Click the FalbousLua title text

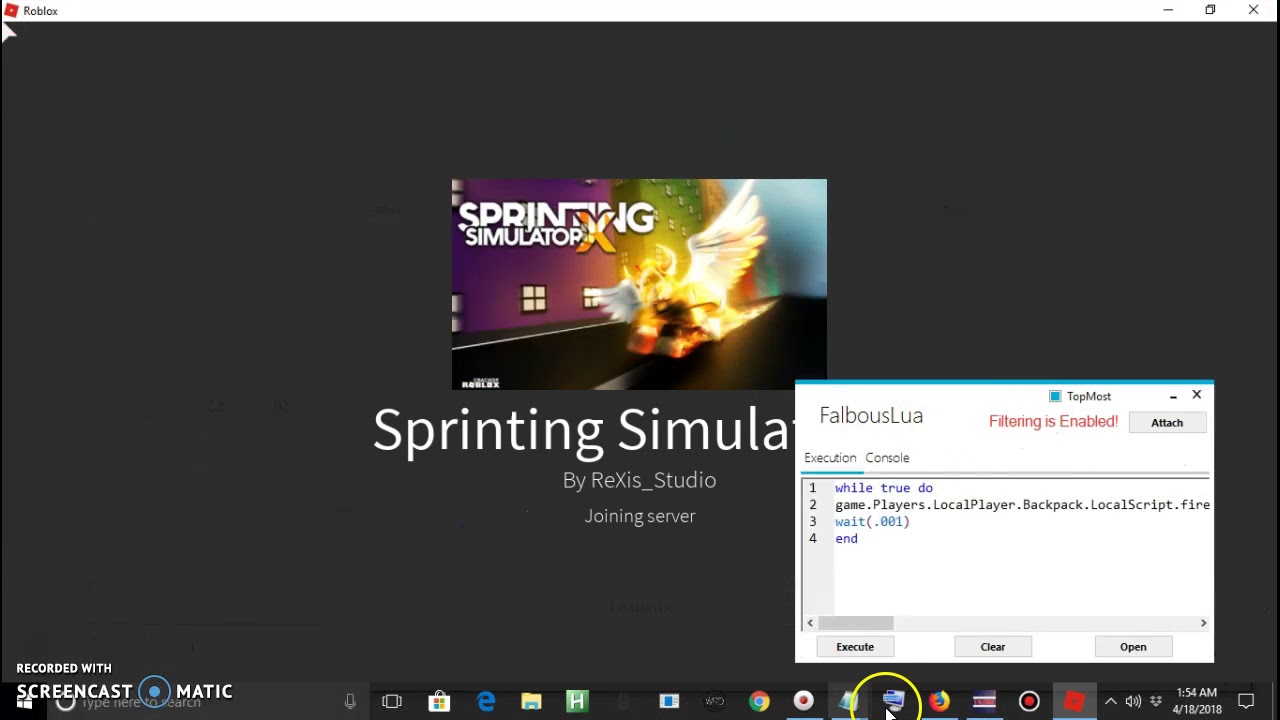(x=871, y=416)
